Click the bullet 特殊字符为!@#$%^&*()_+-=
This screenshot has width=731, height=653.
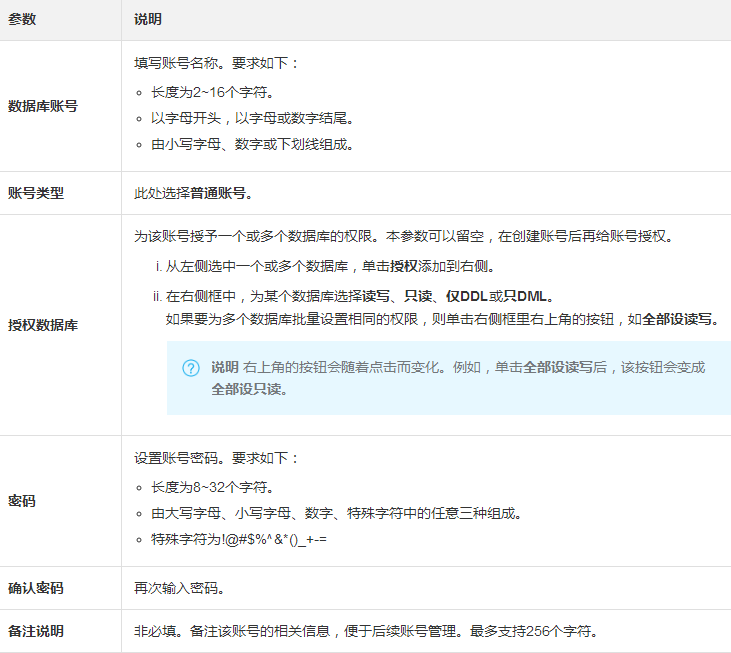(x=239, y=540)
